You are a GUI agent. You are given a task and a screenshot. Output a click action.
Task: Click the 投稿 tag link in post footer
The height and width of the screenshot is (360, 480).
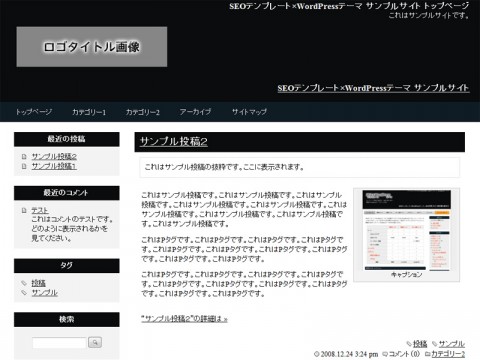[420, 344]
